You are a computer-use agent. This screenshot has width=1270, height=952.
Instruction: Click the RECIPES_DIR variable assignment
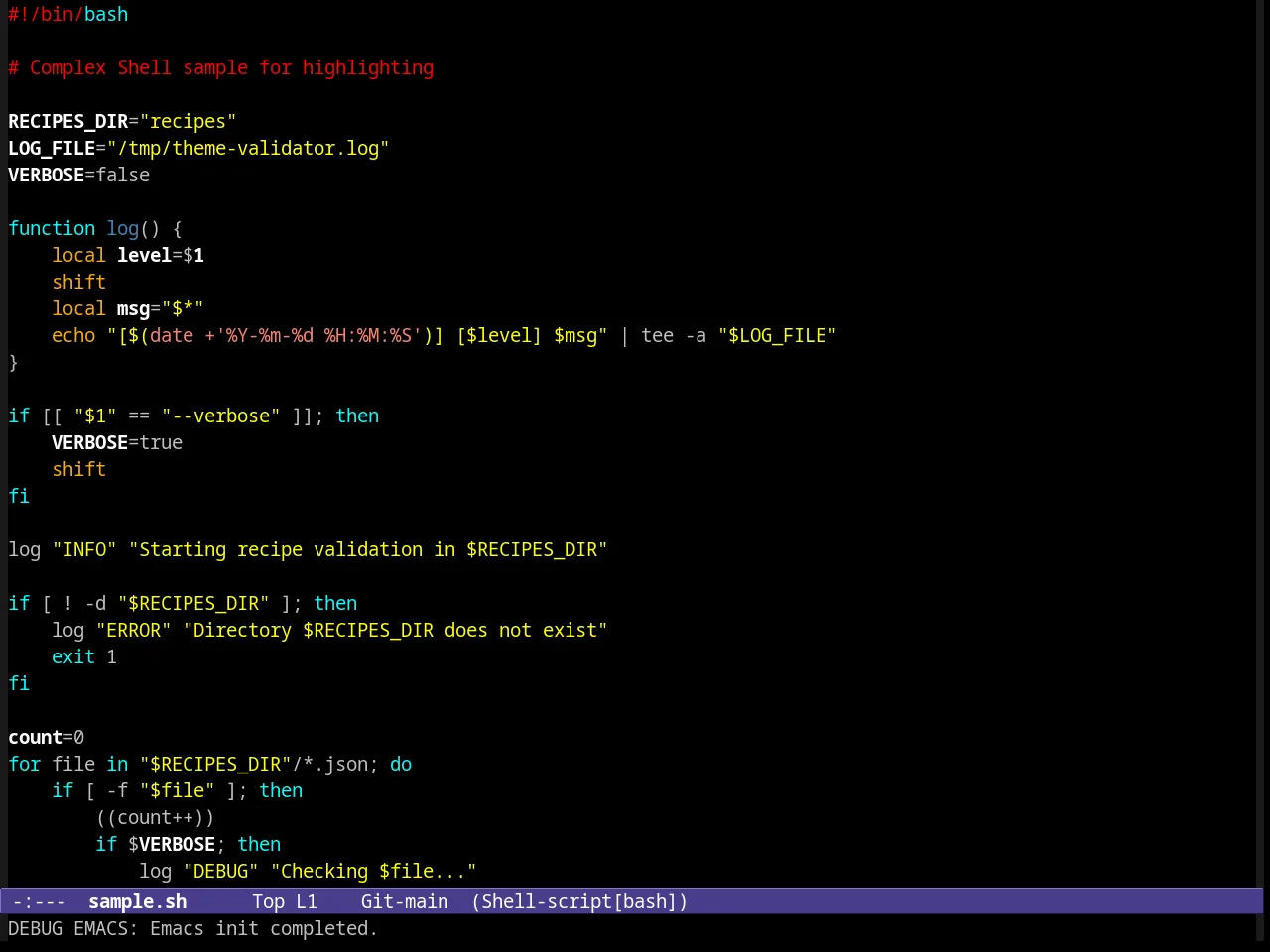point(122,121)
